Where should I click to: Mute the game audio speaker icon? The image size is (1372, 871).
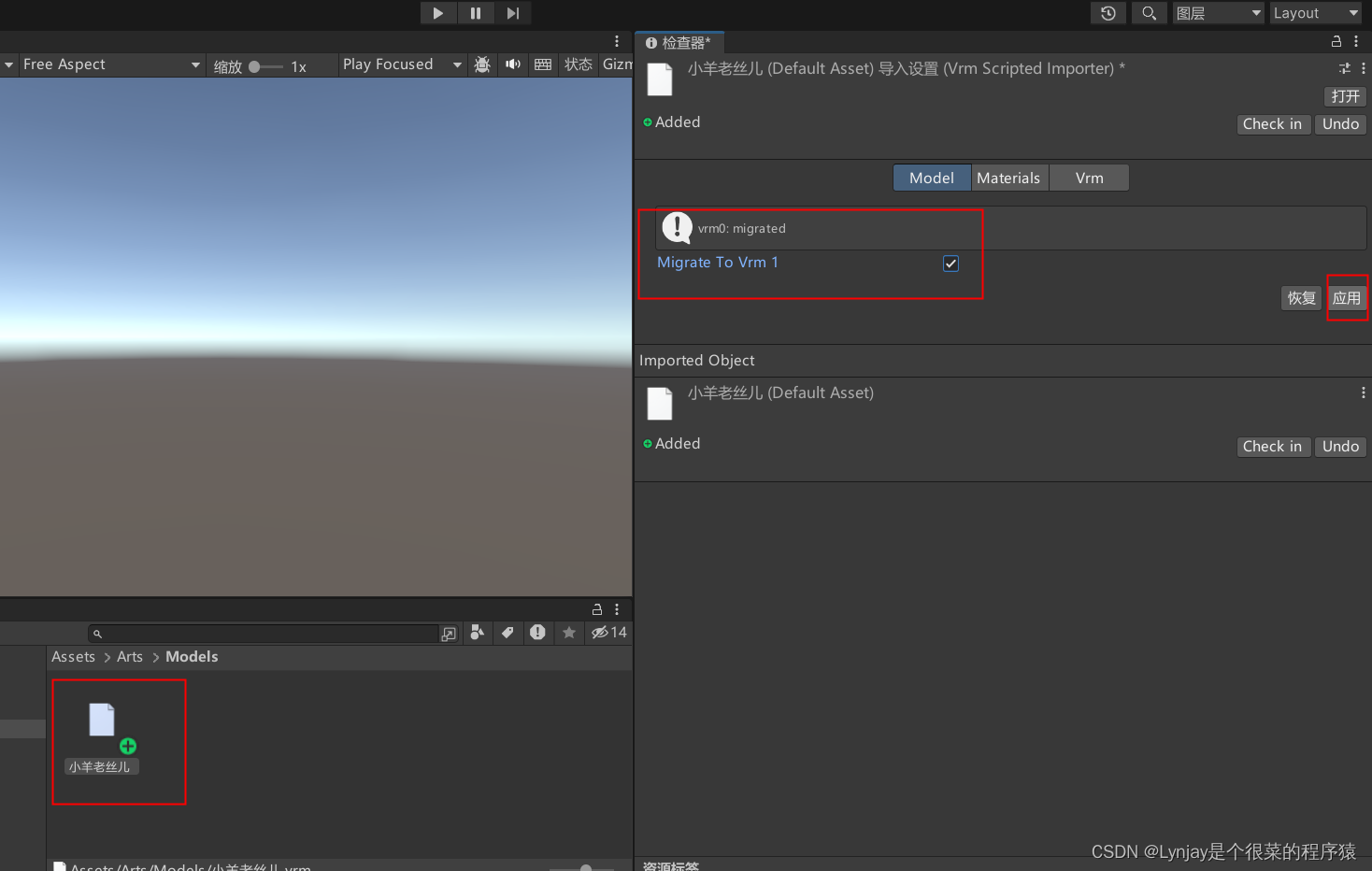(x=513, y=64)
